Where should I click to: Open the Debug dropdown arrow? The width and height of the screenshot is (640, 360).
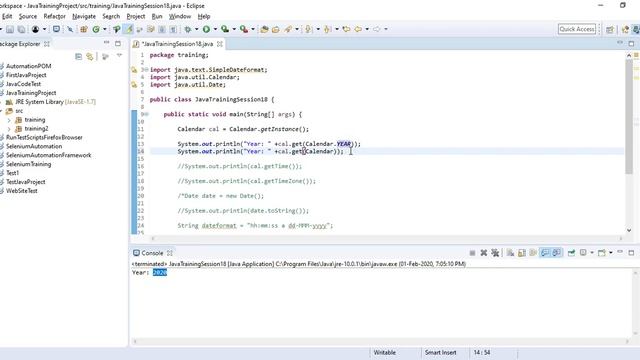(x=196, y=29)
